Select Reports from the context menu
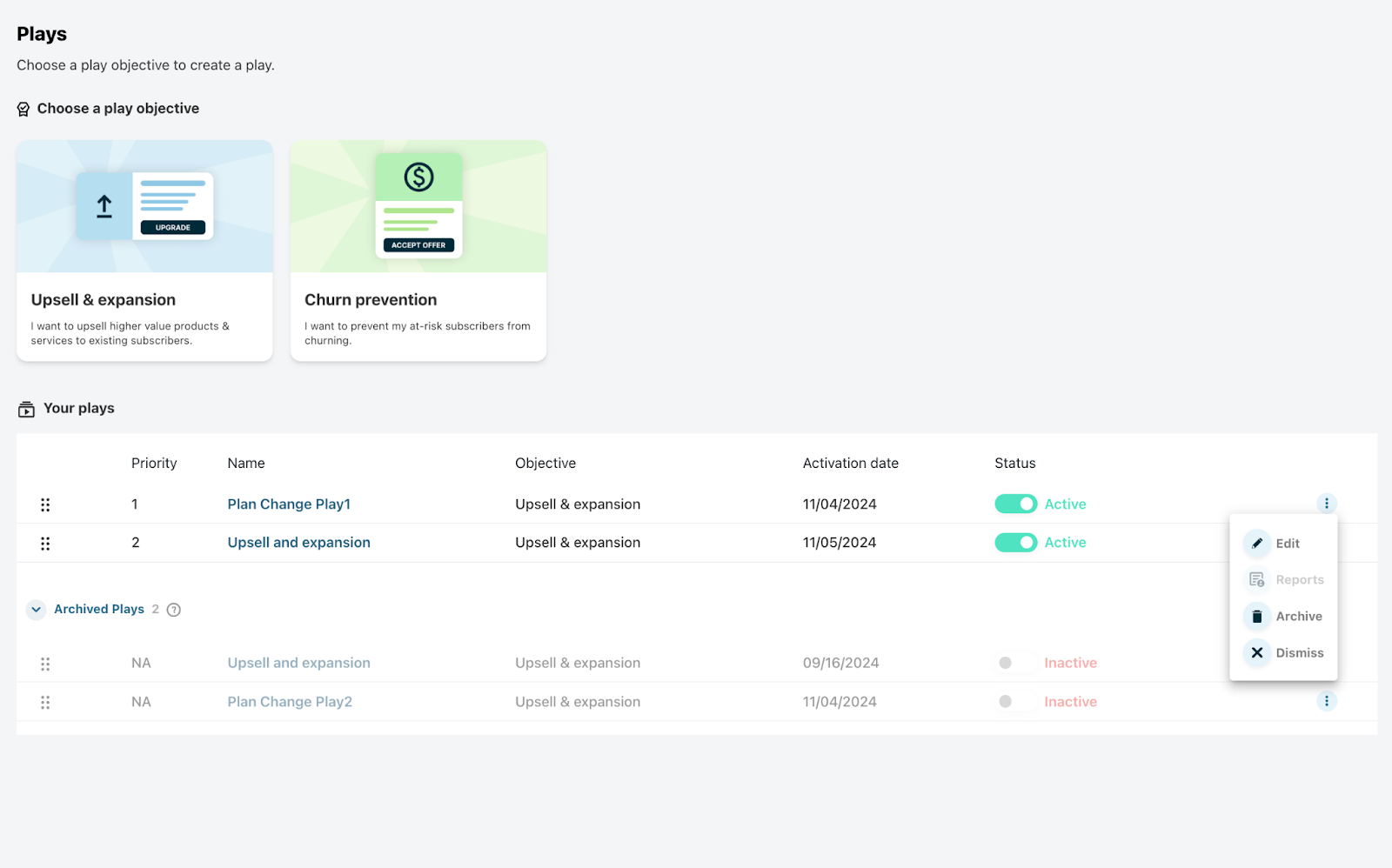1392x868 pixels. (x=1299, y=580)
